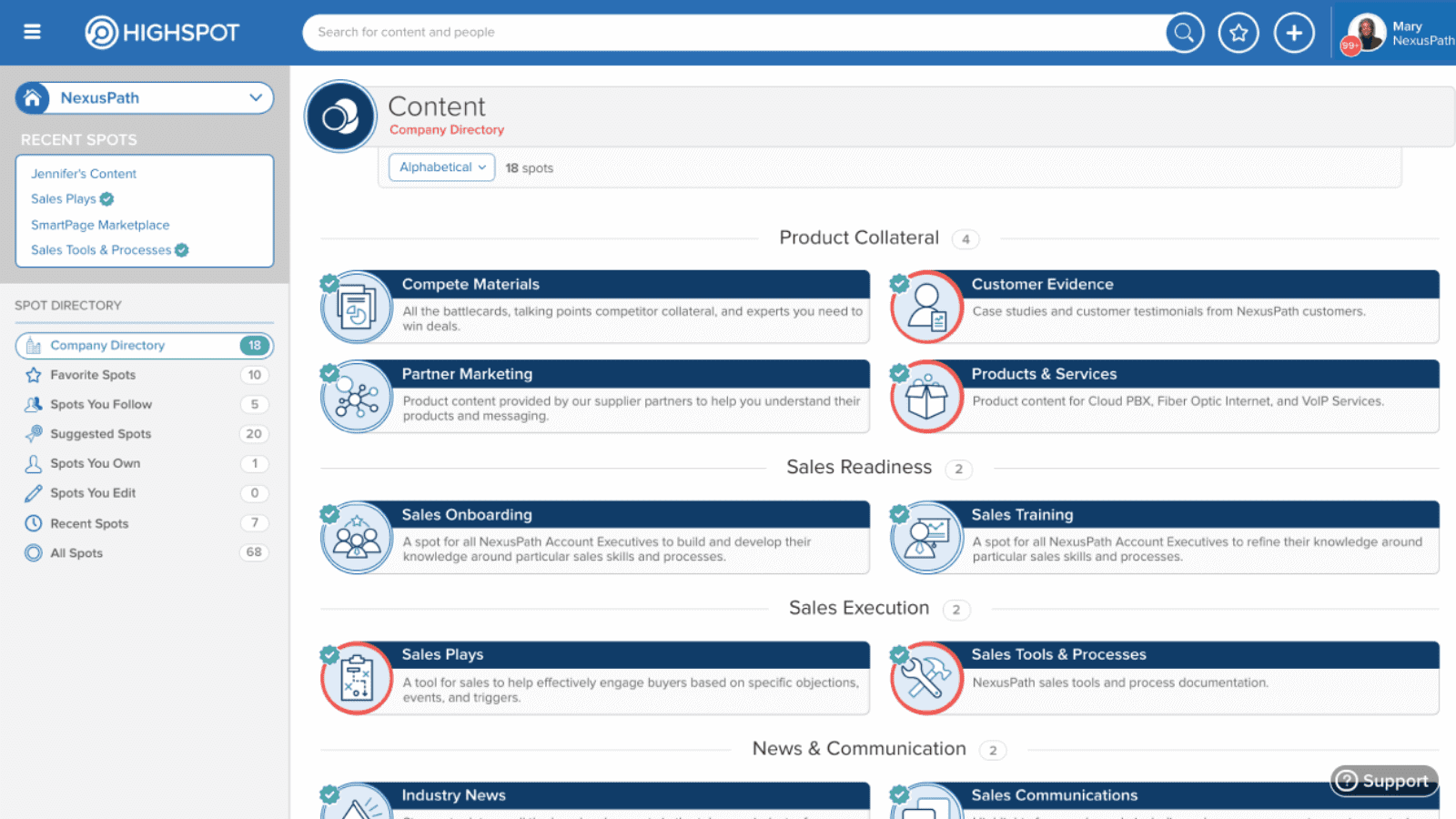Open Sales Onboarding people icon
Screen dimensions: 1456x819
(357, 538)
